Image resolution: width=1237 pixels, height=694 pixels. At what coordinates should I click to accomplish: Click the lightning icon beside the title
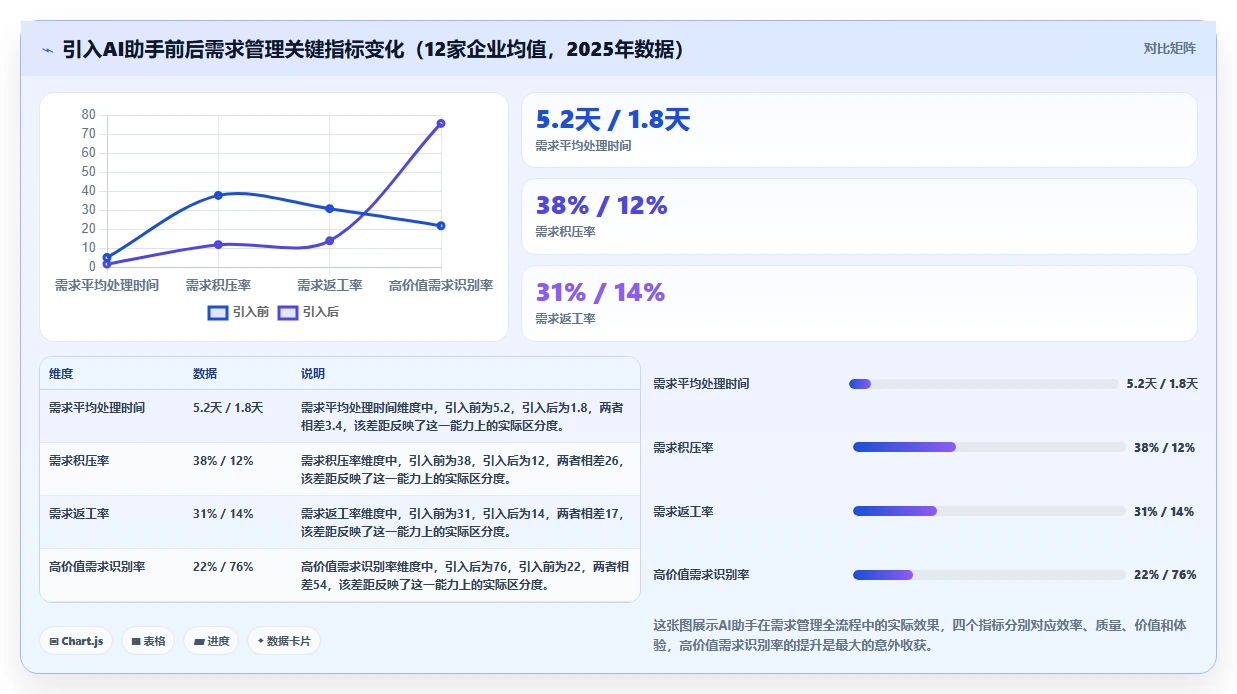coord(47,50)
